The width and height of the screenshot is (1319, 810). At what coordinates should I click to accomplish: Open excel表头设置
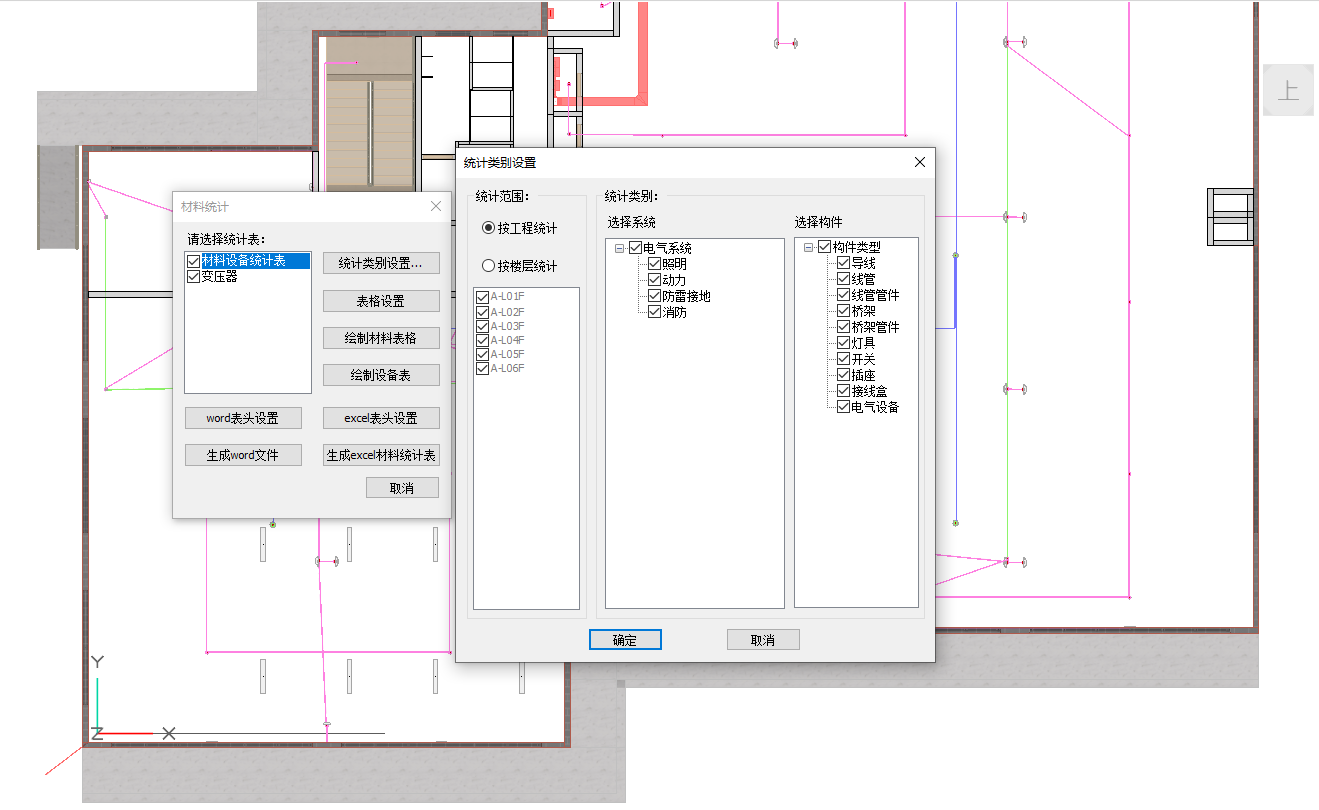point(381,418)
